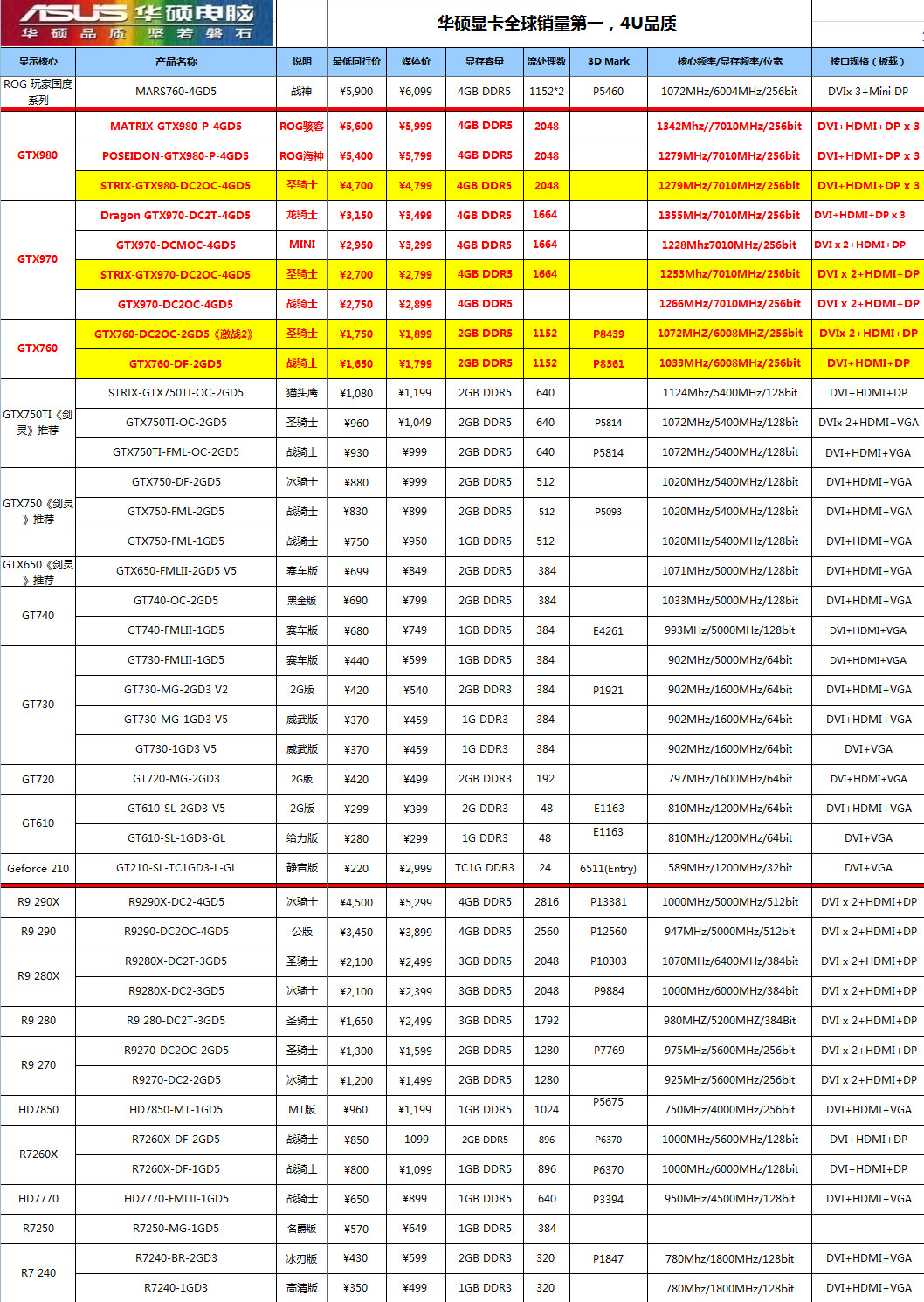Click the GTX970-DCMOC-4GD5 product cell
This screenshot has width=924, height=1302.
[176, 245]
